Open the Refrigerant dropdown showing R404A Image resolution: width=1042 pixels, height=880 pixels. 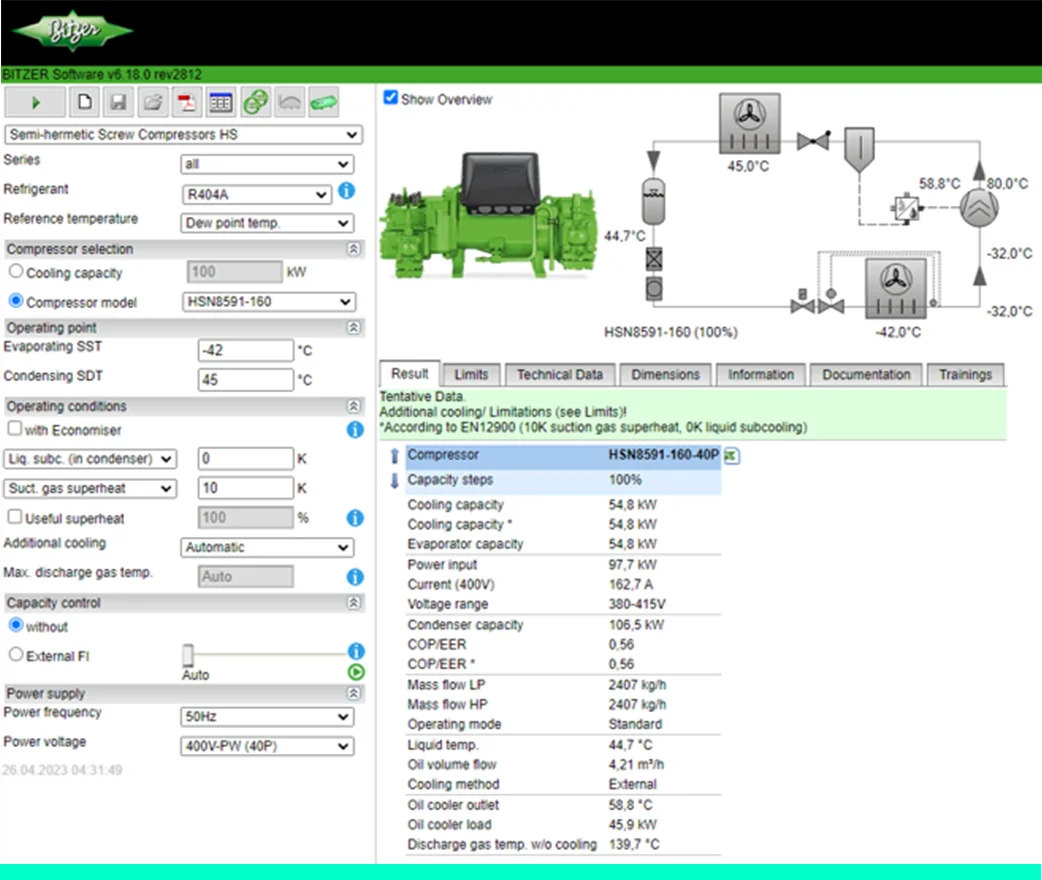[256, 194]
